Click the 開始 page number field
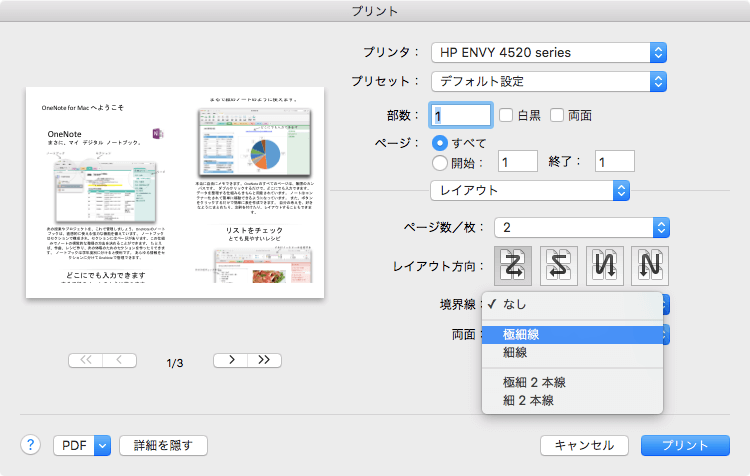 (518, 162)
